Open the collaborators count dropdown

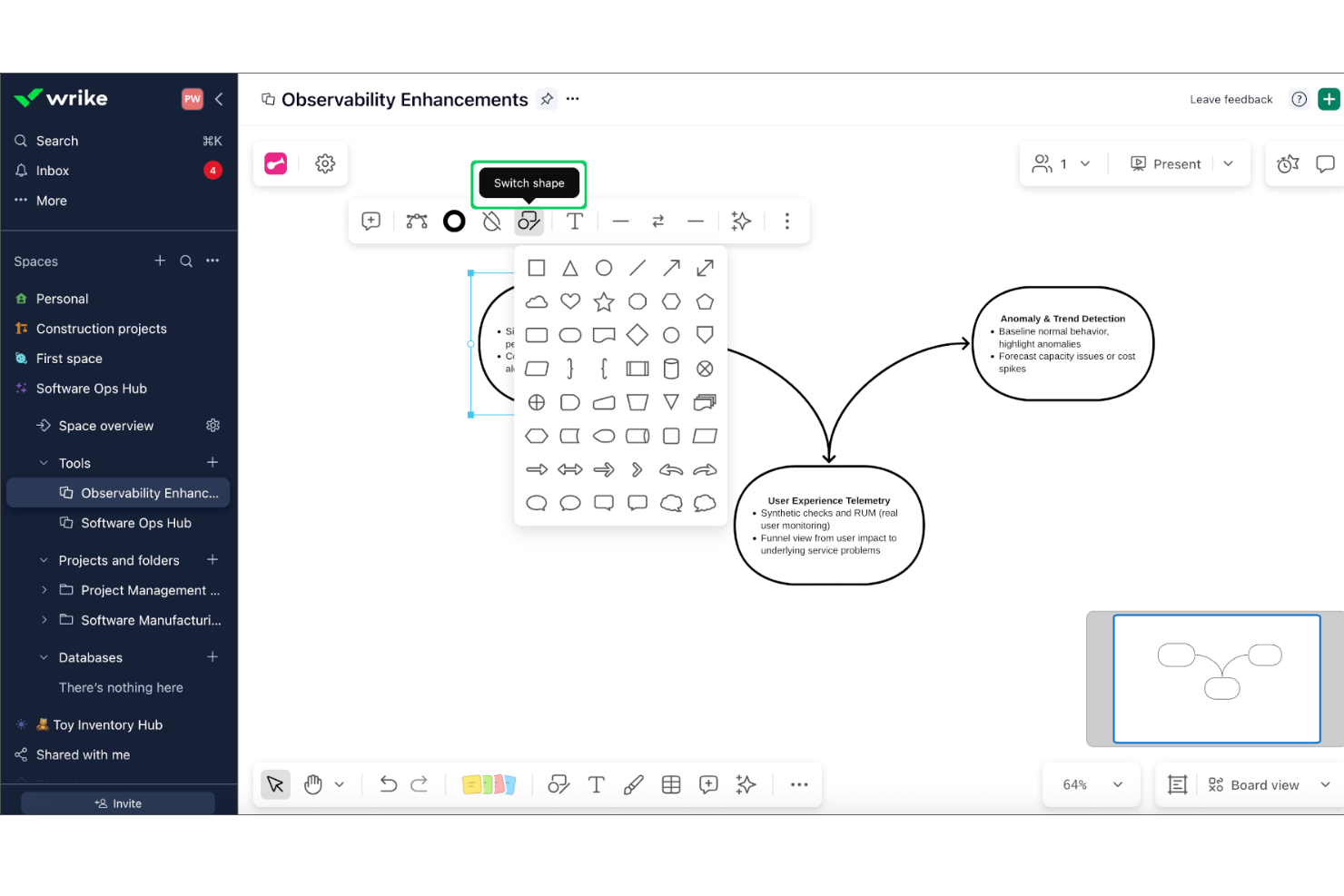click(x=1062, y=164)
